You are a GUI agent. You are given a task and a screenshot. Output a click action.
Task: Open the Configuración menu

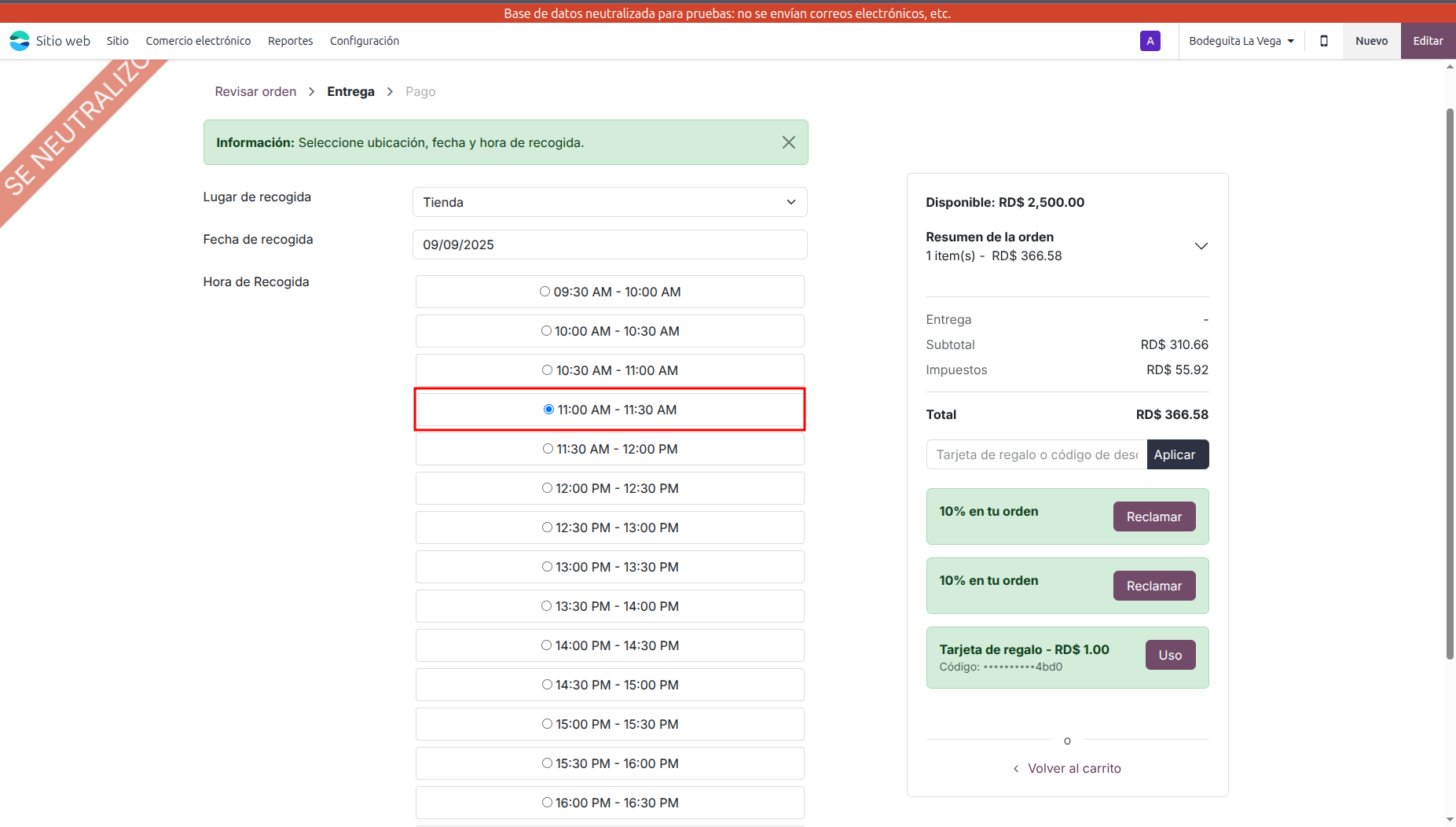click(x=364, y=41)
